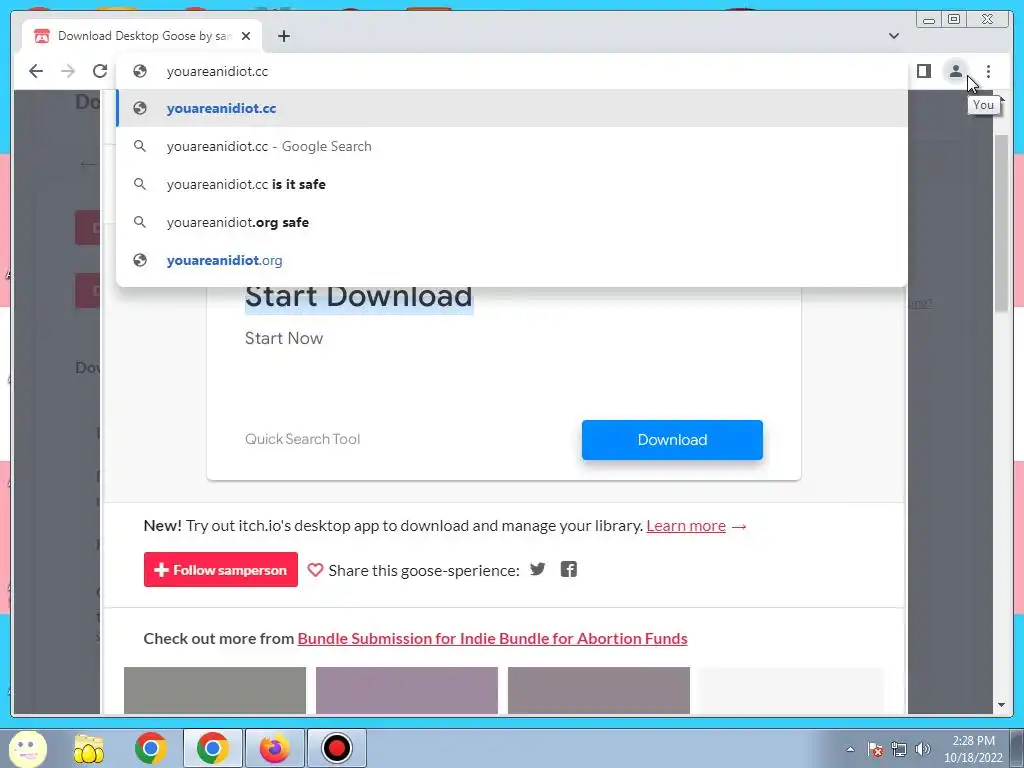This screenshot has width=1024, height=768.
Task: Select the youareanidiot.org URL suggestion
Action: [x=511, y=260]
